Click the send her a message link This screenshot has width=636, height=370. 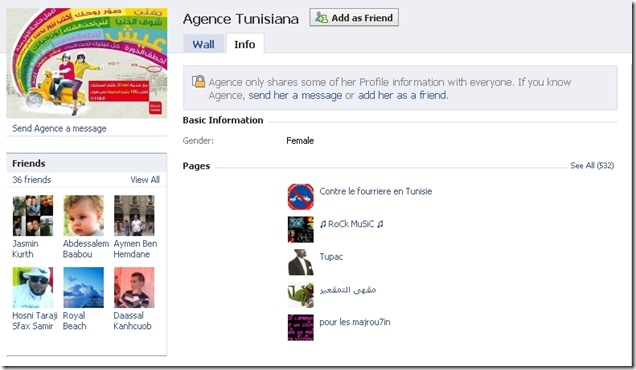(295, 95)
